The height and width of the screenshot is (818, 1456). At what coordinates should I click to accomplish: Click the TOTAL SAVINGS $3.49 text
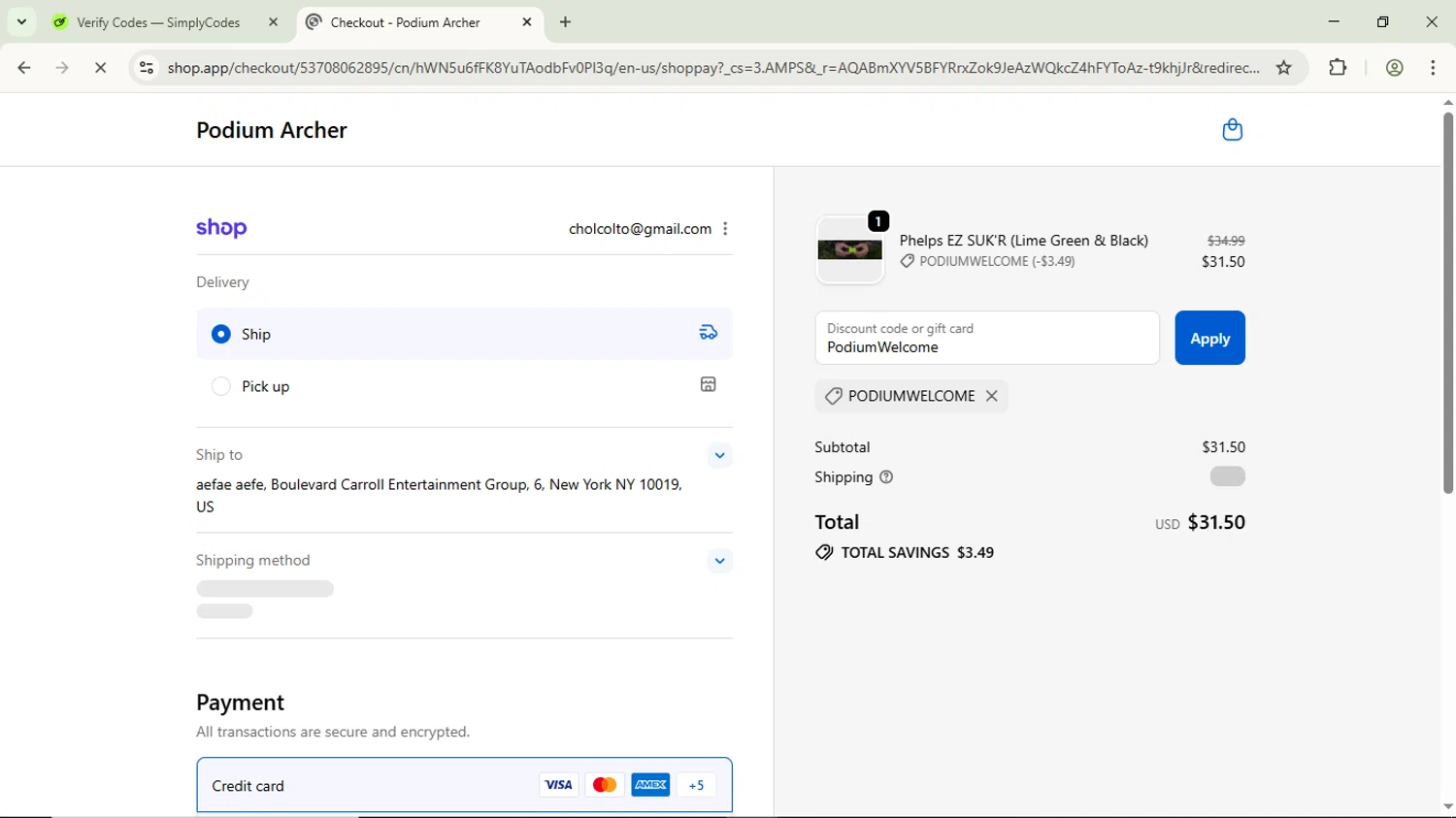pos(917,552)
